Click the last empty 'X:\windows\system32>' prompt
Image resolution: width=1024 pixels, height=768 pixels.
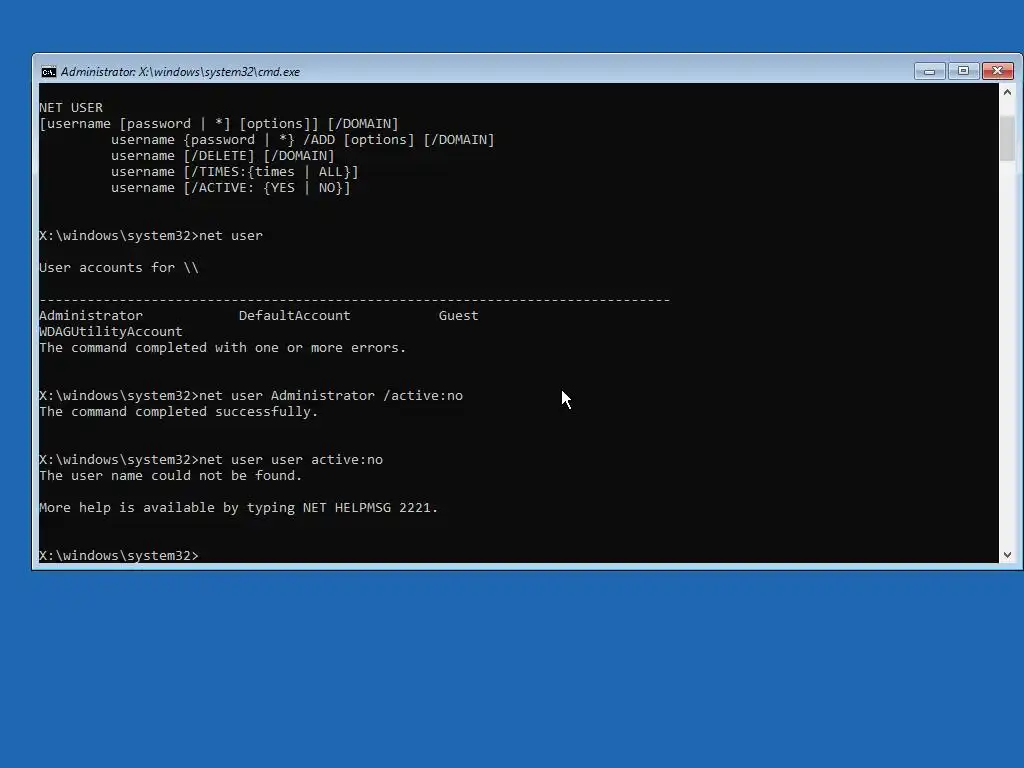[119, 556]
